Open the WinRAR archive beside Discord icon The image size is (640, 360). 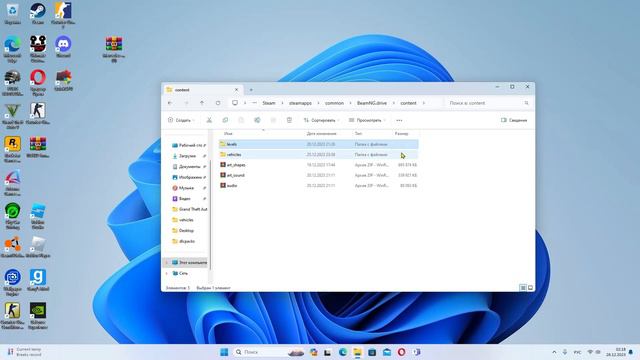click(x=114, y=49)
